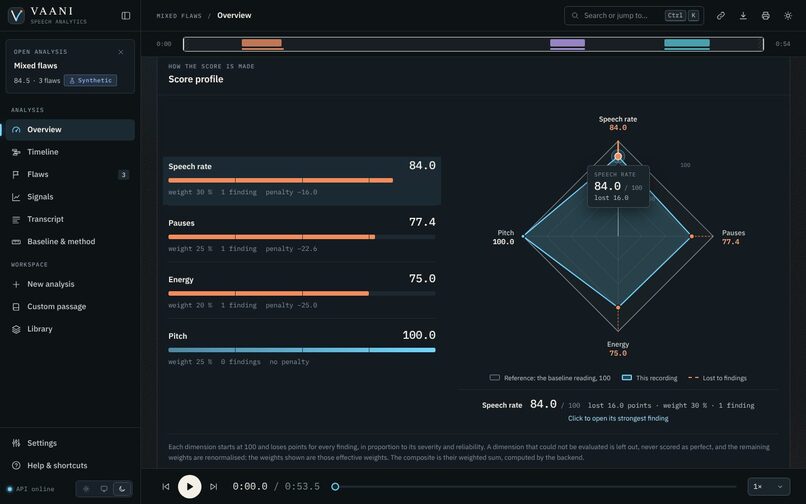The image size is (806, 504).
Task: Click the Speech rate score bar
Action: click(x=302, y=181)
